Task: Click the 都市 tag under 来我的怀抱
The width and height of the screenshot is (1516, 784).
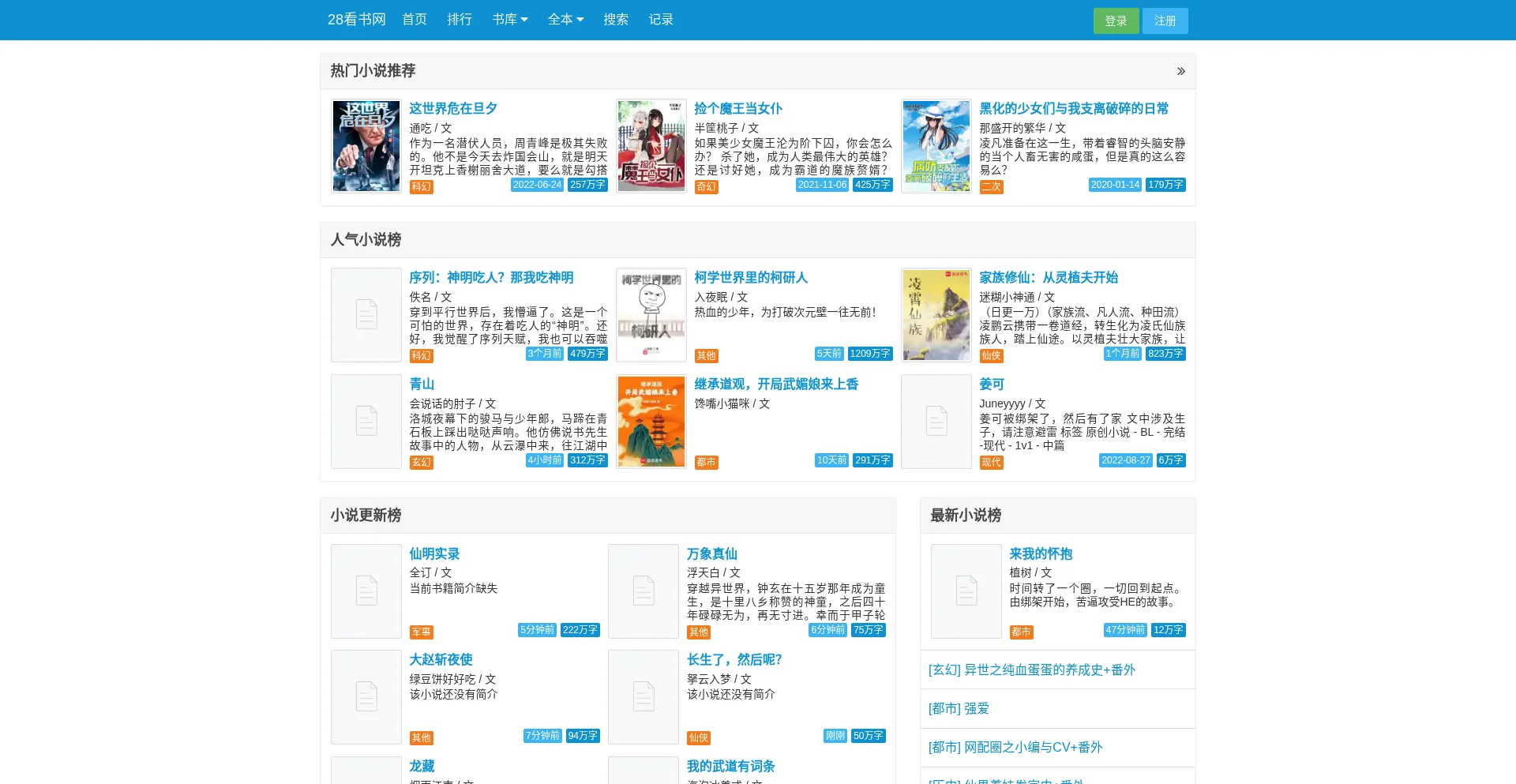Action: [x=1022, y=632]
